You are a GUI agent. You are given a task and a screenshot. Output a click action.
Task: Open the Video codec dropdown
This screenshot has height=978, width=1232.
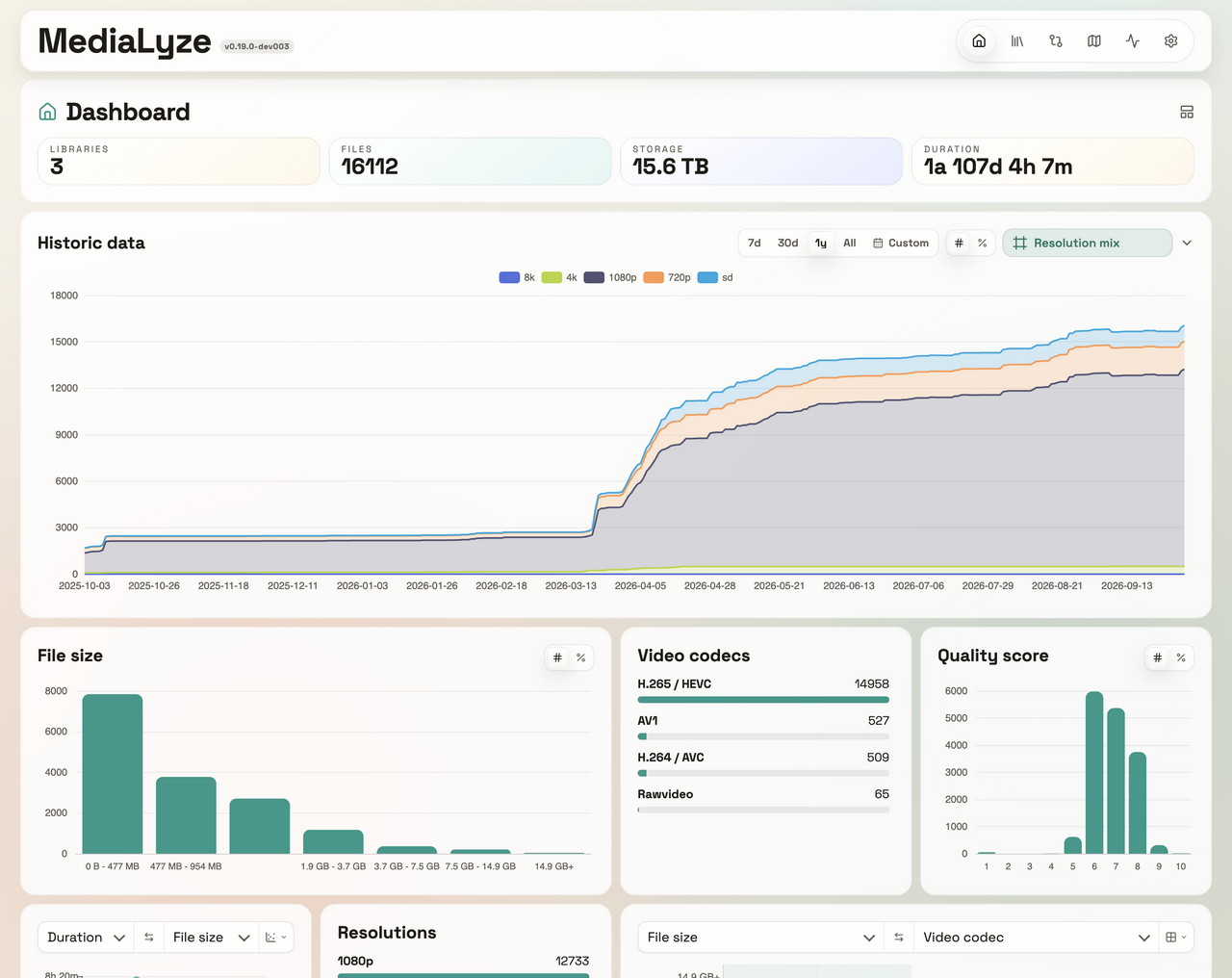click(x=1036, y=938)
